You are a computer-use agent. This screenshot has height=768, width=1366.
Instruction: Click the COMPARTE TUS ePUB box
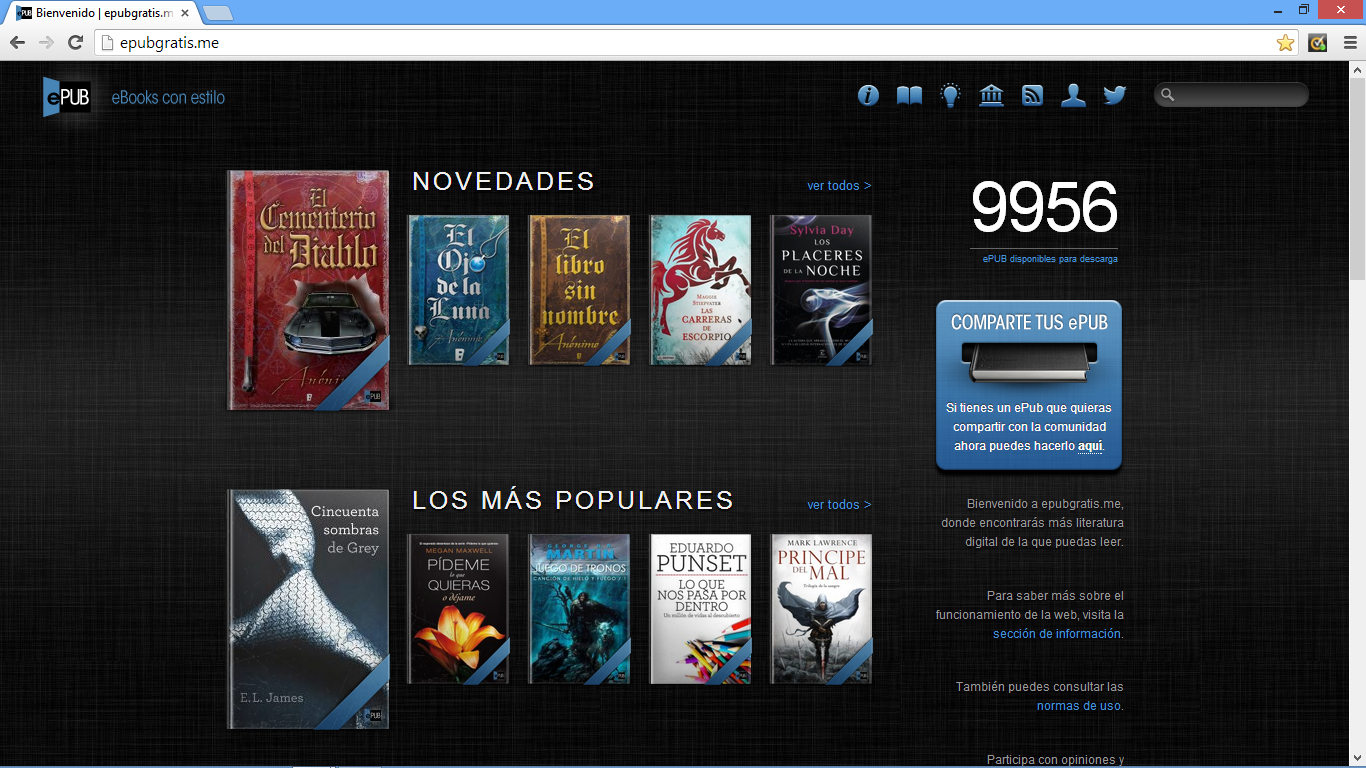click(1029, 385)
